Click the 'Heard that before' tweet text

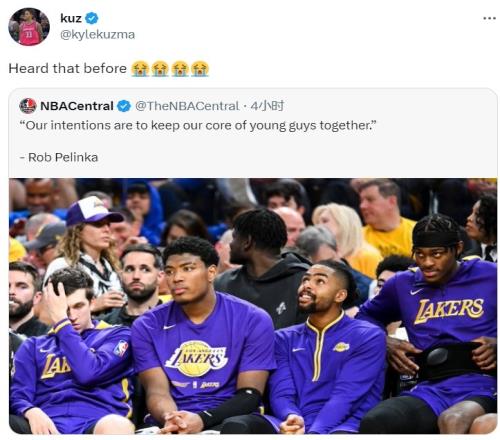click(x=68, y=69)
